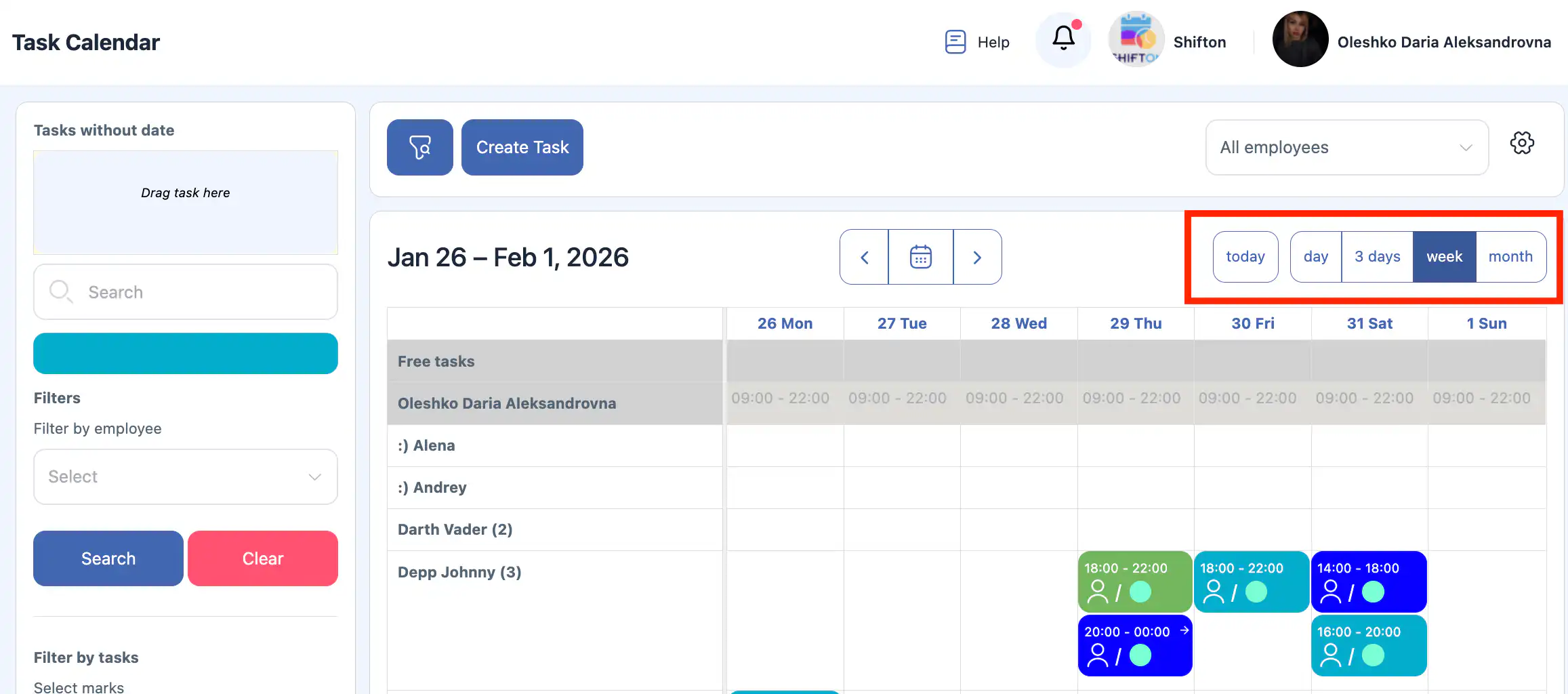
Task: Switch to month view
Action: 1510,257
